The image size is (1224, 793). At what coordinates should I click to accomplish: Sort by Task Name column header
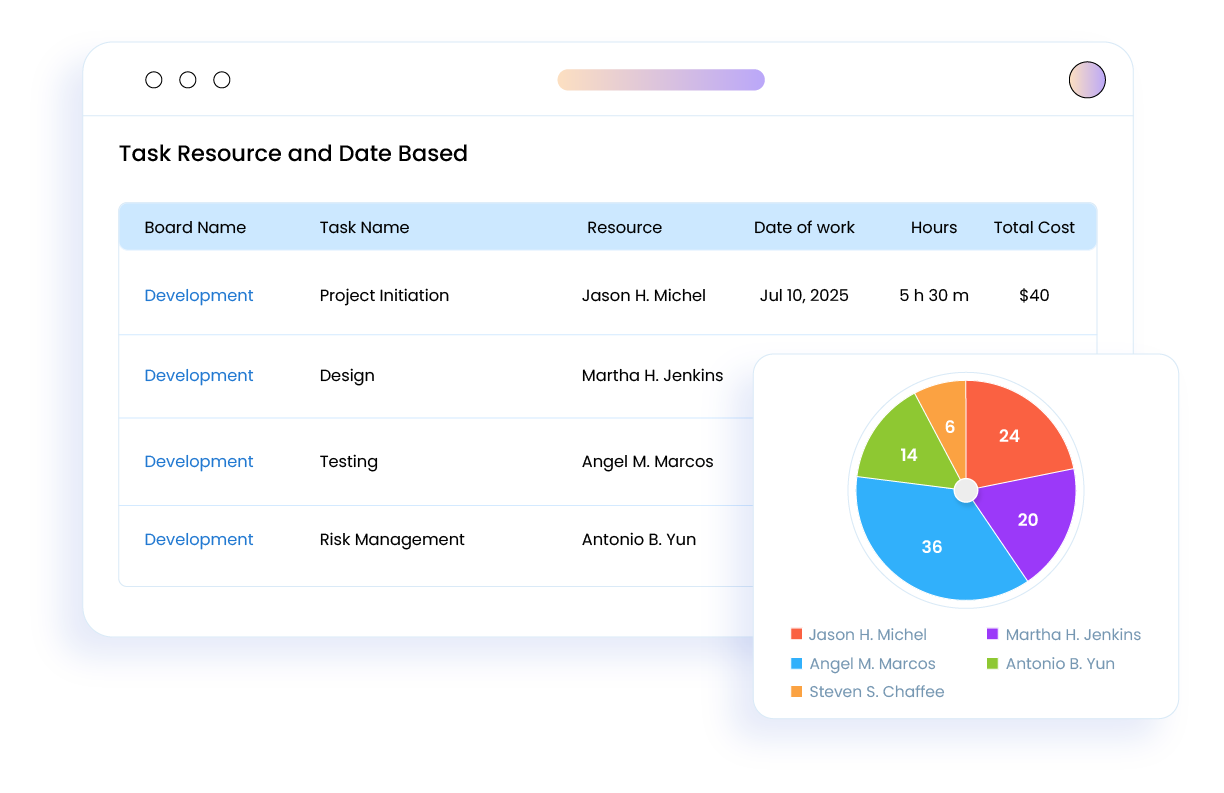click(364, 227)
